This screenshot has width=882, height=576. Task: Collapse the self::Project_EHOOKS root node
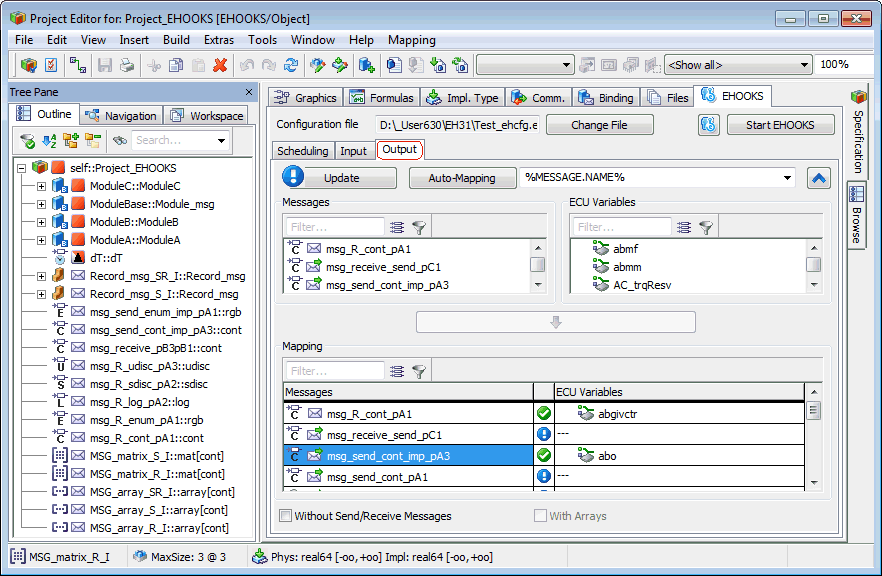21,168
